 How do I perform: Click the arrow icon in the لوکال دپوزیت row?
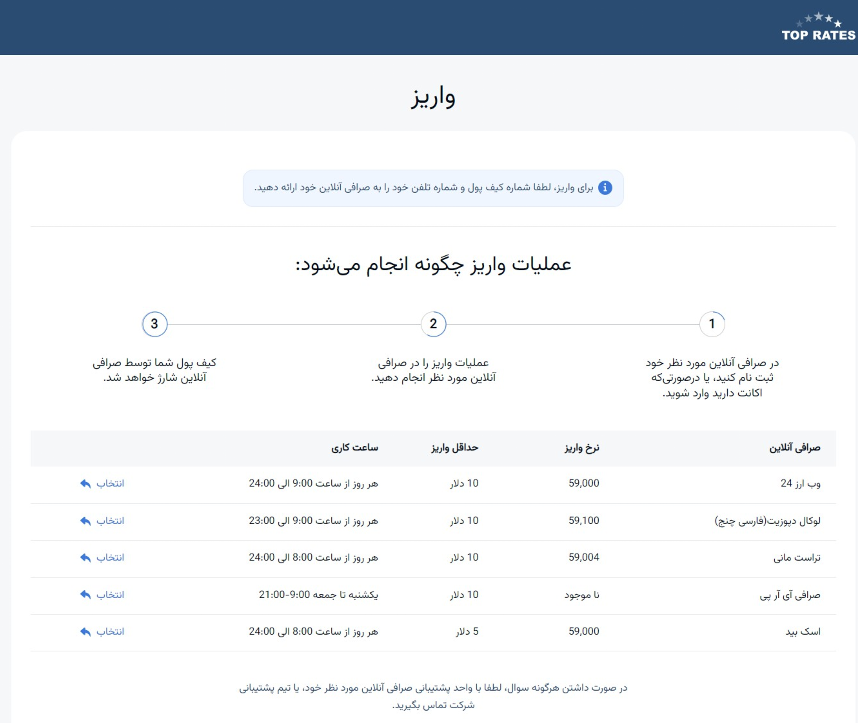tap(85, 520)
